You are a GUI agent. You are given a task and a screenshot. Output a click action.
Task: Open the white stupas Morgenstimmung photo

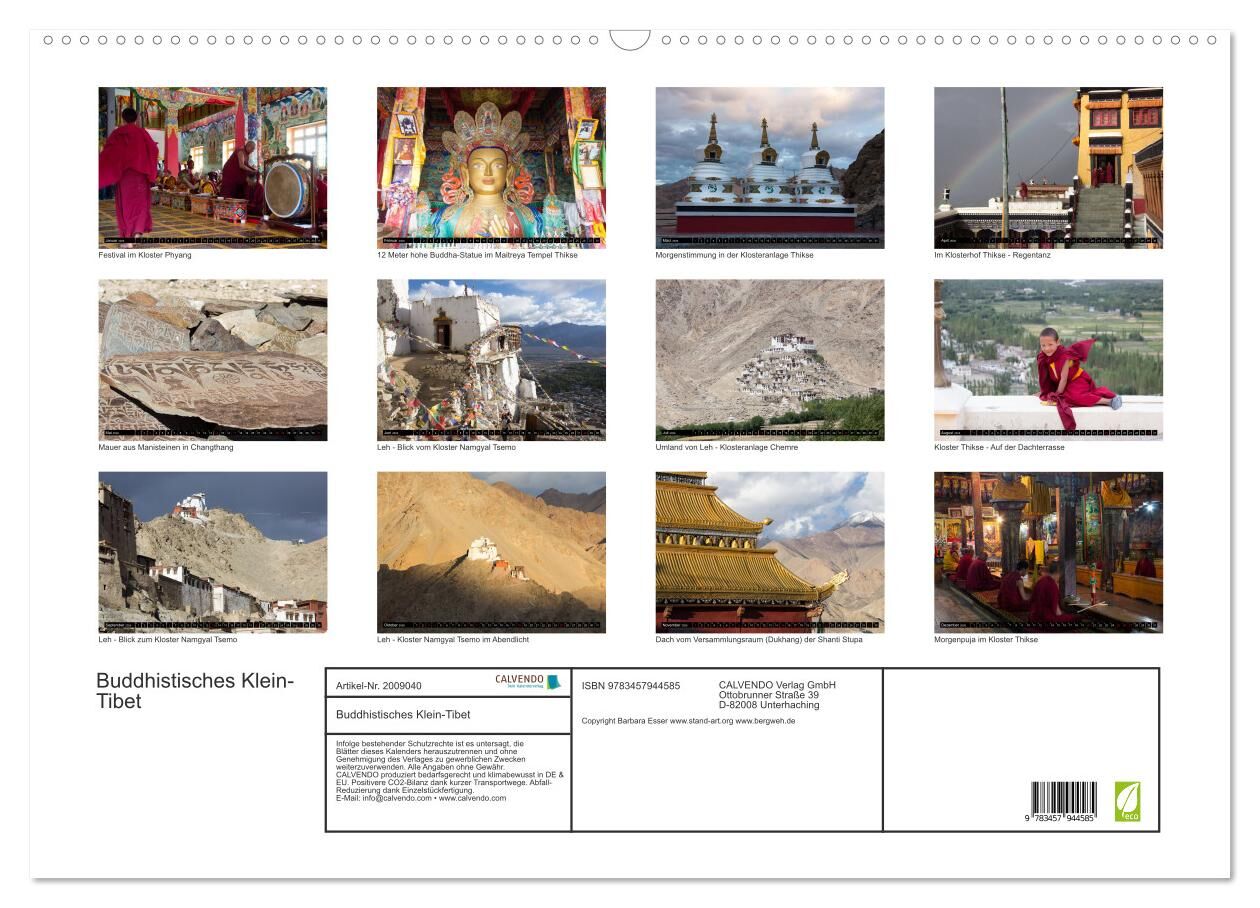tap(769, 167)
